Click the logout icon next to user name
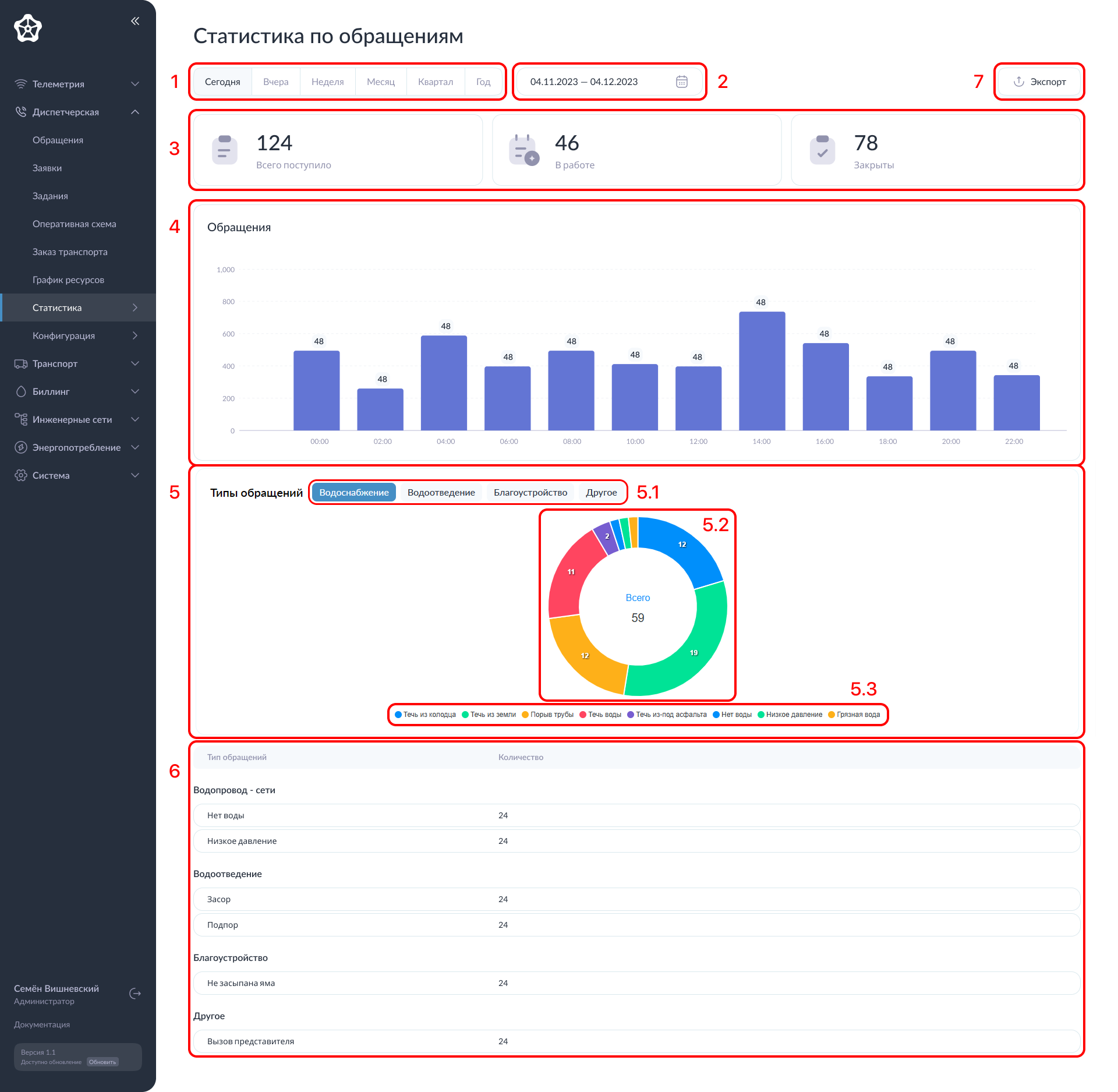The image size is (1118, 1092). point(135,994)
